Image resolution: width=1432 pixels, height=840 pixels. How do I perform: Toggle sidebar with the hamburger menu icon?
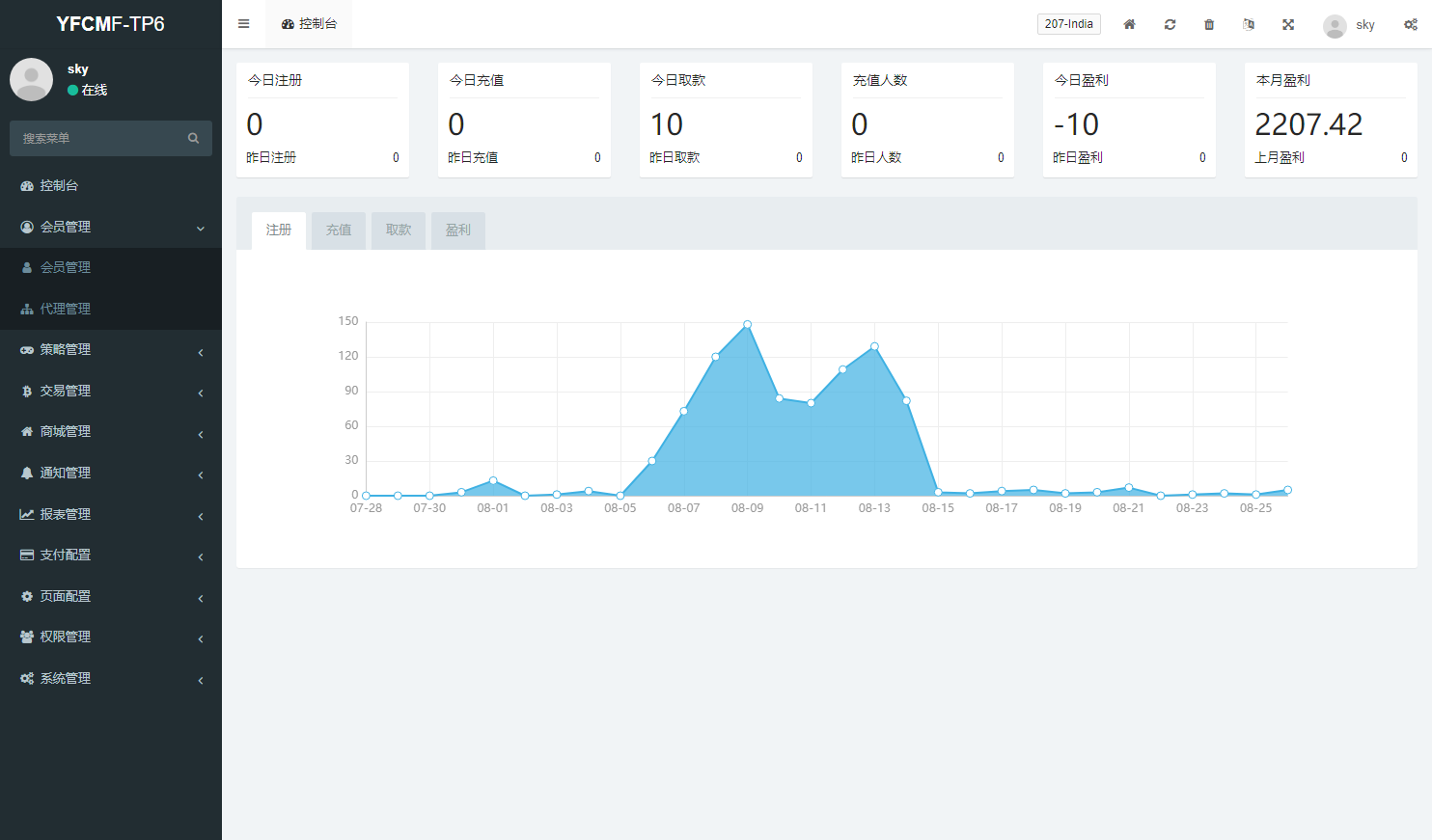click(244, 24)
